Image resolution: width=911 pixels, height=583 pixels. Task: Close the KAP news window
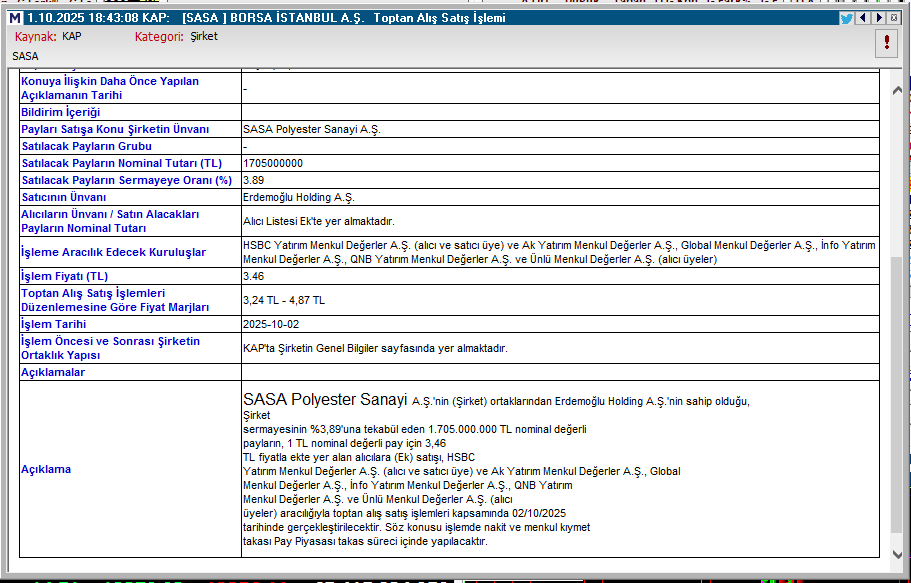tap(894, 18)
